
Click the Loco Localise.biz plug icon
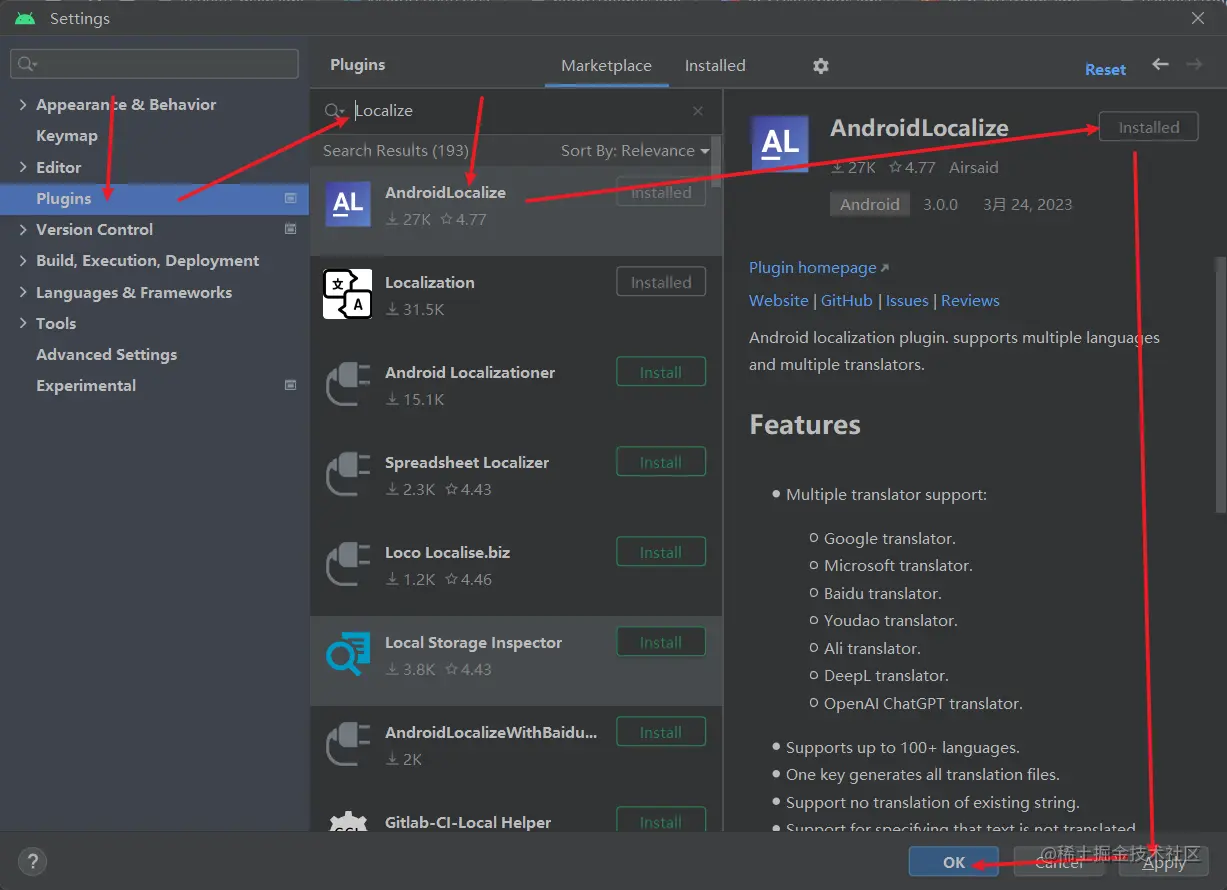pyautogui.click(x=348, y=564)
